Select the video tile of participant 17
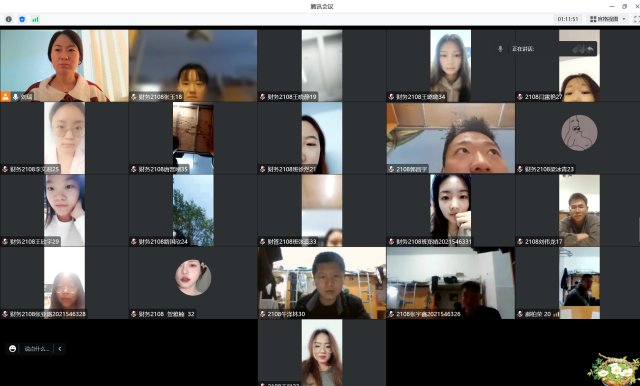Screen dimensions: 640x386 (x=579, y=210)
